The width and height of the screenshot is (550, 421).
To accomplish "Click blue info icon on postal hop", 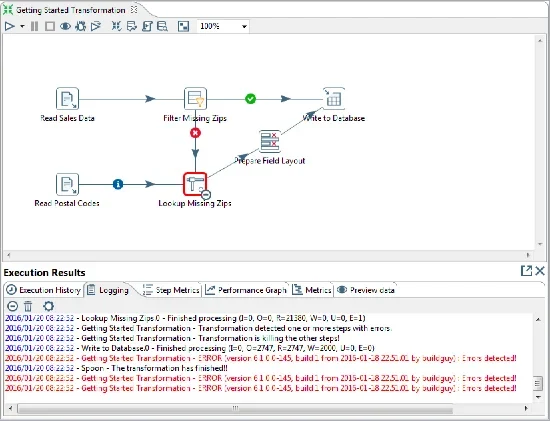I will (x=118, y=184).
